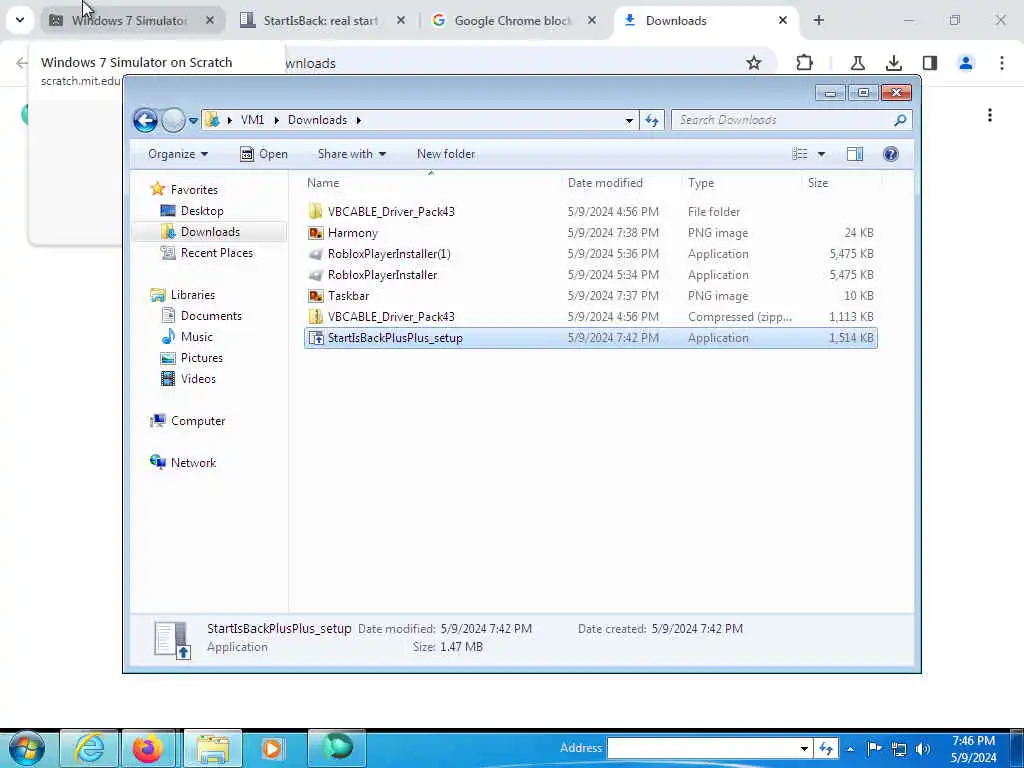Create a New folder
This screenshot has height=768, width=1024.
446,154
